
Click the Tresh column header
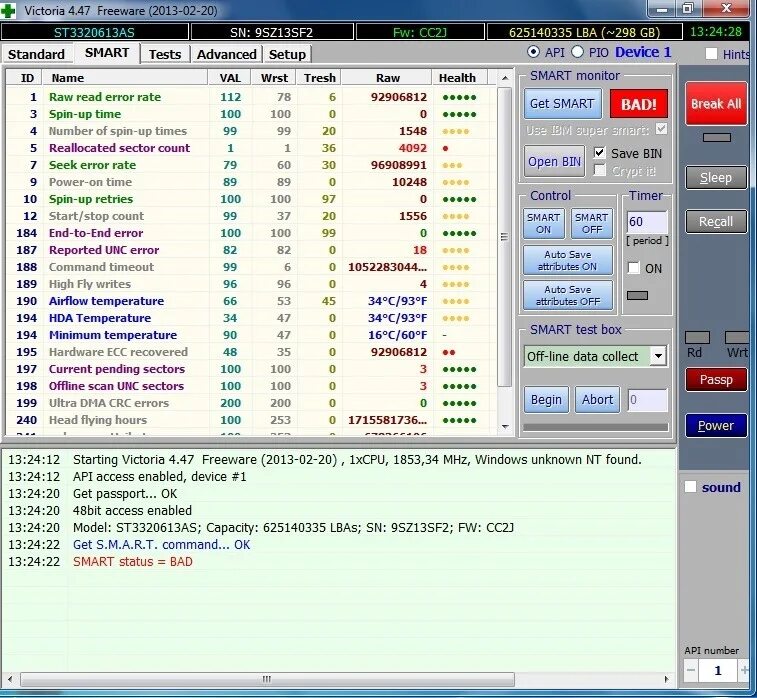tap(320, 78)
